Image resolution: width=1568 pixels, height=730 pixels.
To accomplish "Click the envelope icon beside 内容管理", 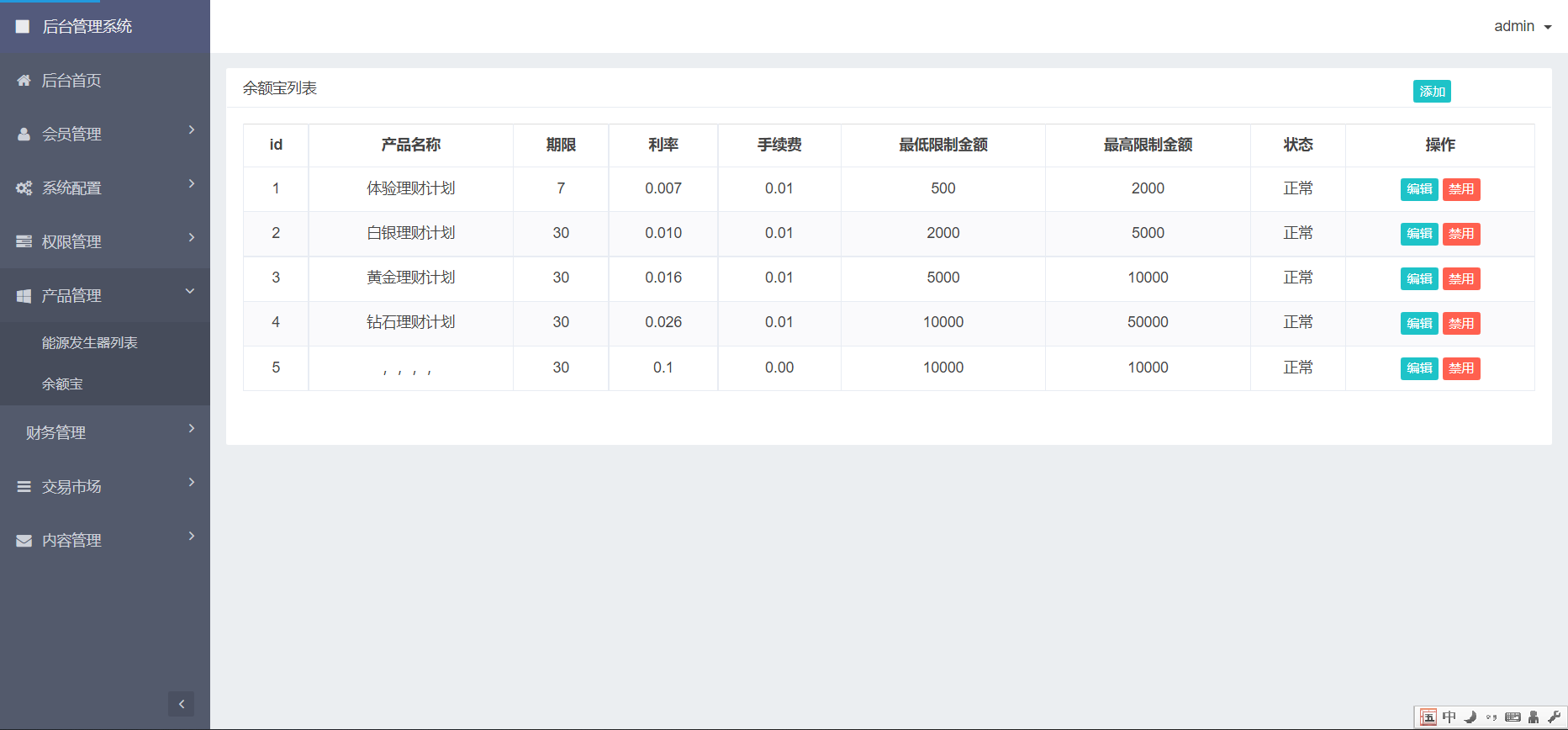I will [24, 541].
